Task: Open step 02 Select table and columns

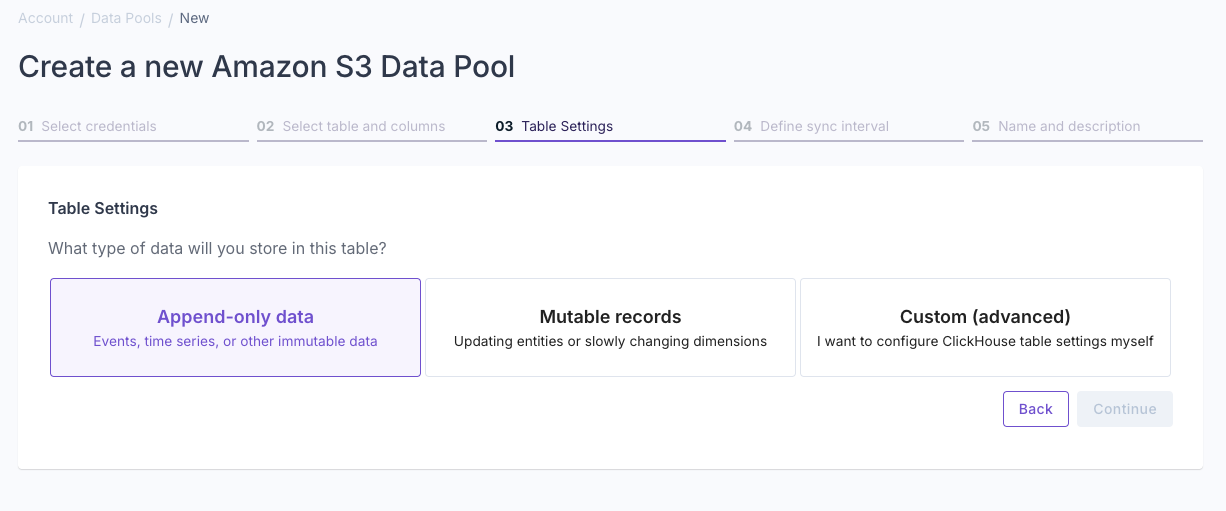Action: pos(372,127)
